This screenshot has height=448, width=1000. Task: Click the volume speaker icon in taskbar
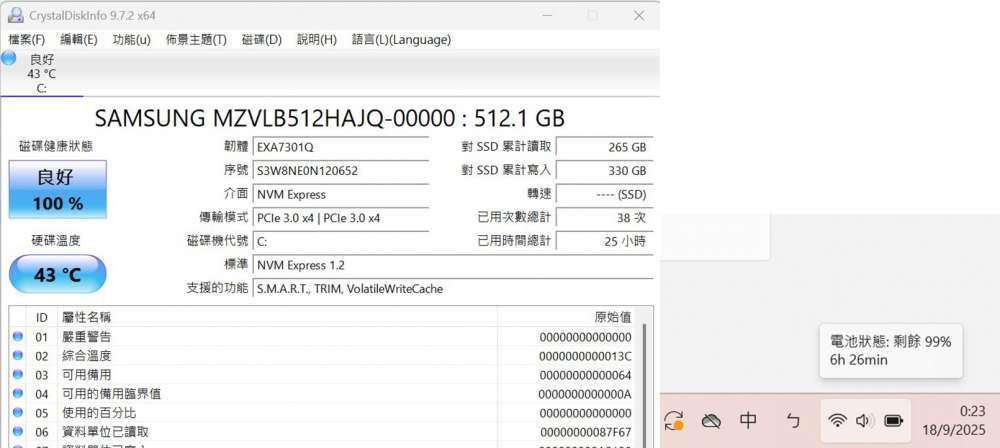click(x=865, y=421)
